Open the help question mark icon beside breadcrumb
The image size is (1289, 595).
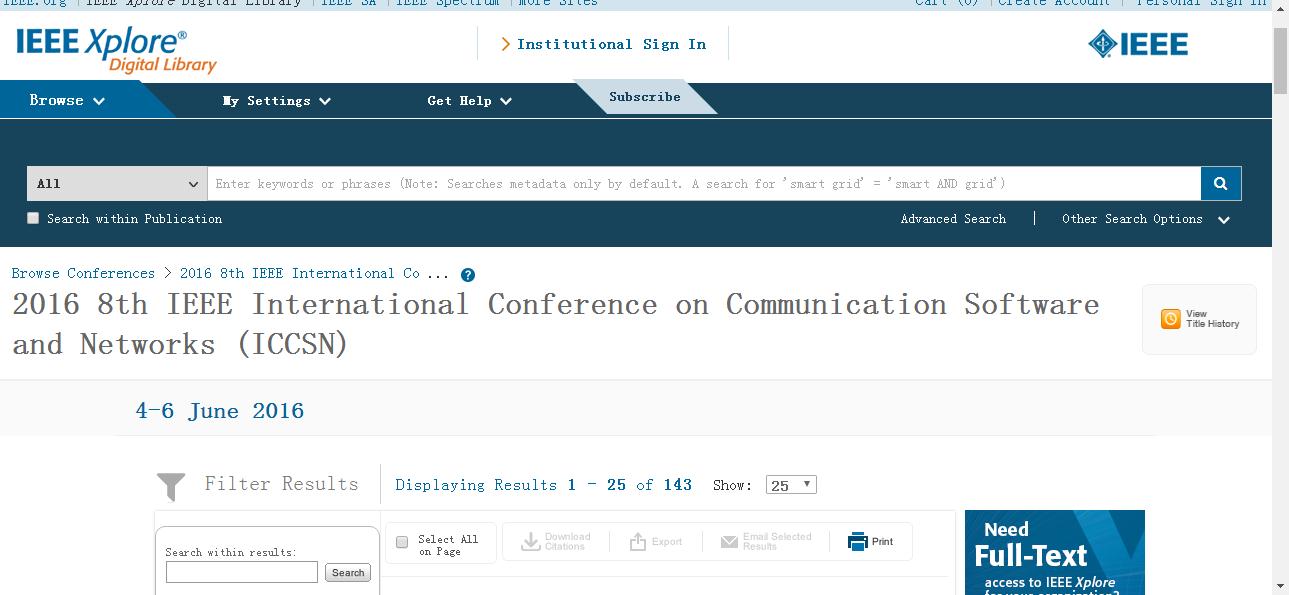468,275
